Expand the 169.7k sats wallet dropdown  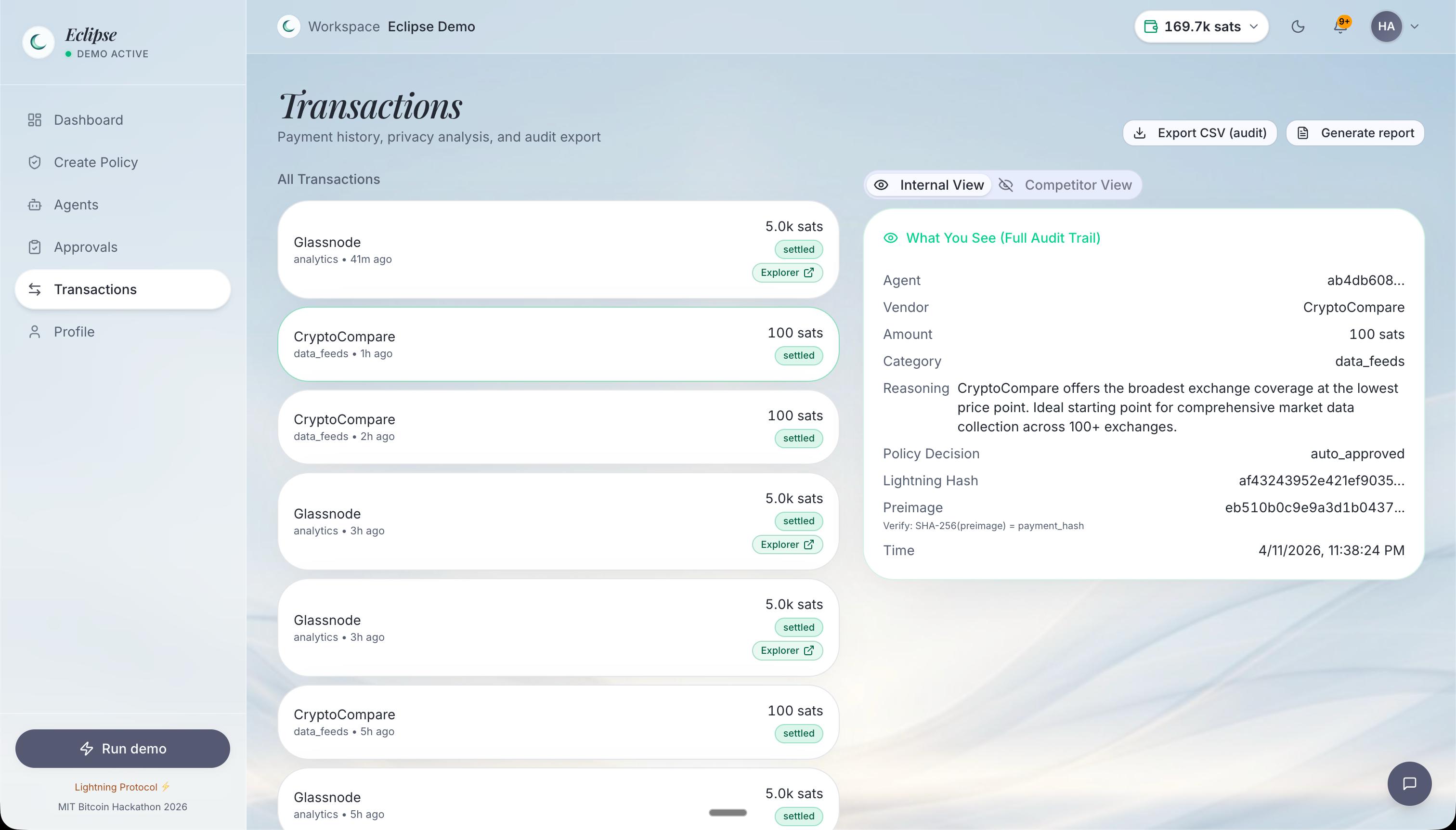[x=1201, y=27]
